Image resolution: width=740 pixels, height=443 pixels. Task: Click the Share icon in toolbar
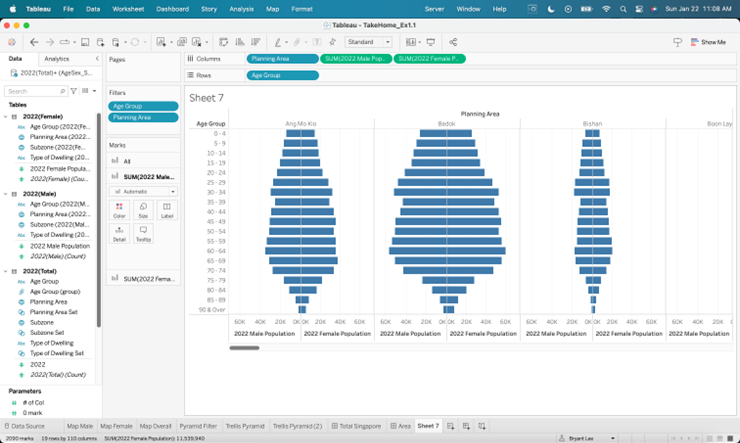coord(453,42)
